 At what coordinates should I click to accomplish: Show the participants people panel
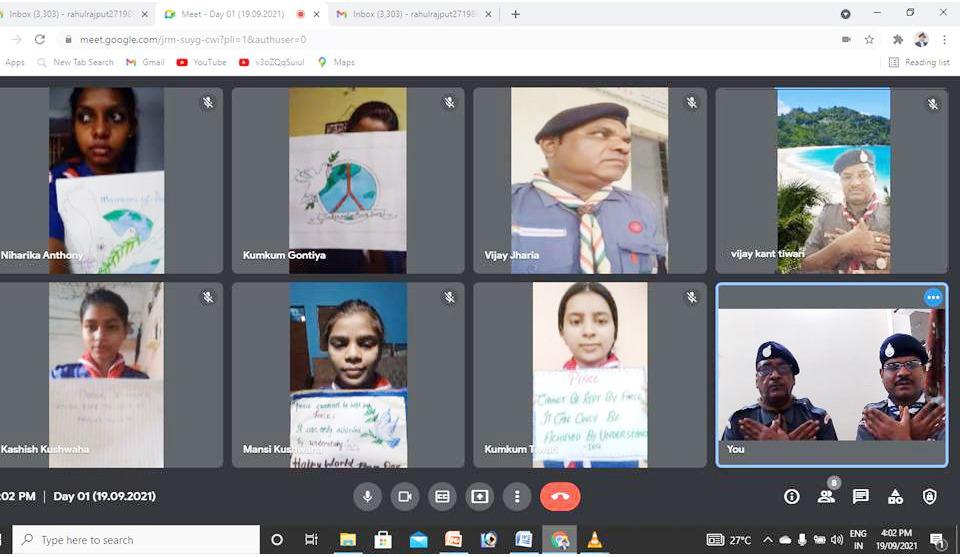click(x=826, y=496)
